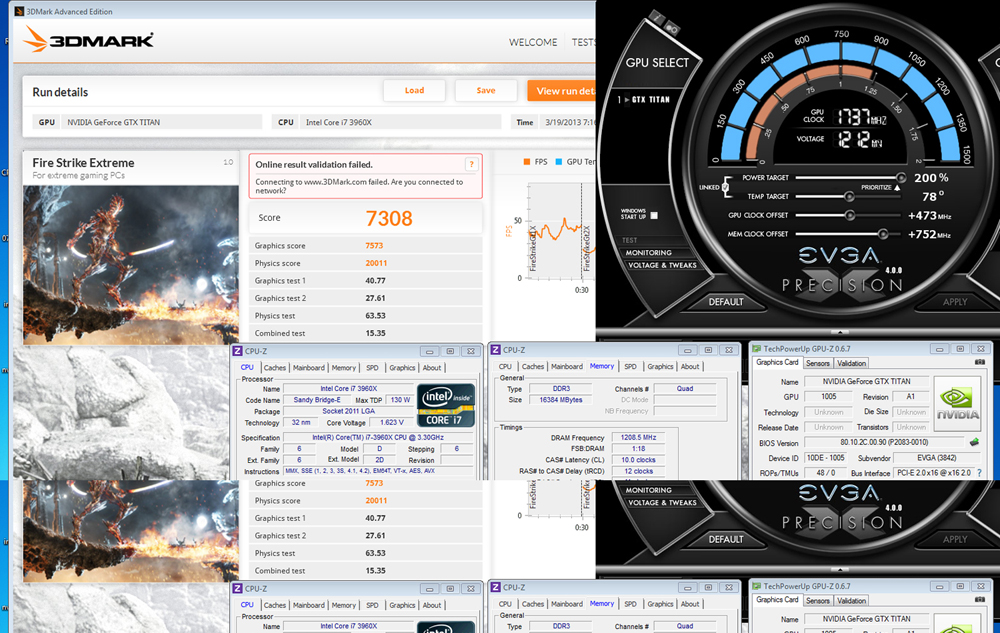Click the Save button in Run details
Image resolution: width=1000 pixels, height=633 pixels.
pos(486,91)
